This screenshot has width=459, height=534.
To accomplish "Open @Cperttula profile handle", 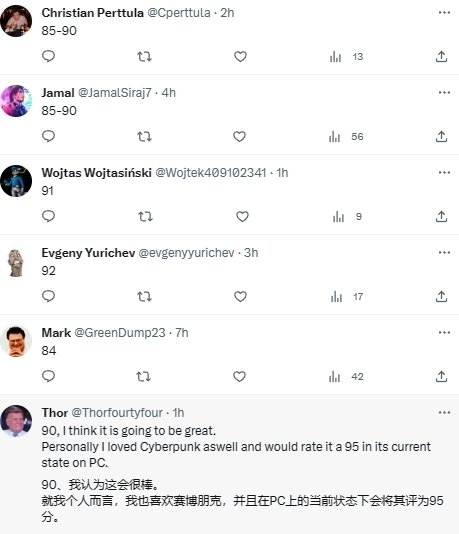I will [179, 13].
